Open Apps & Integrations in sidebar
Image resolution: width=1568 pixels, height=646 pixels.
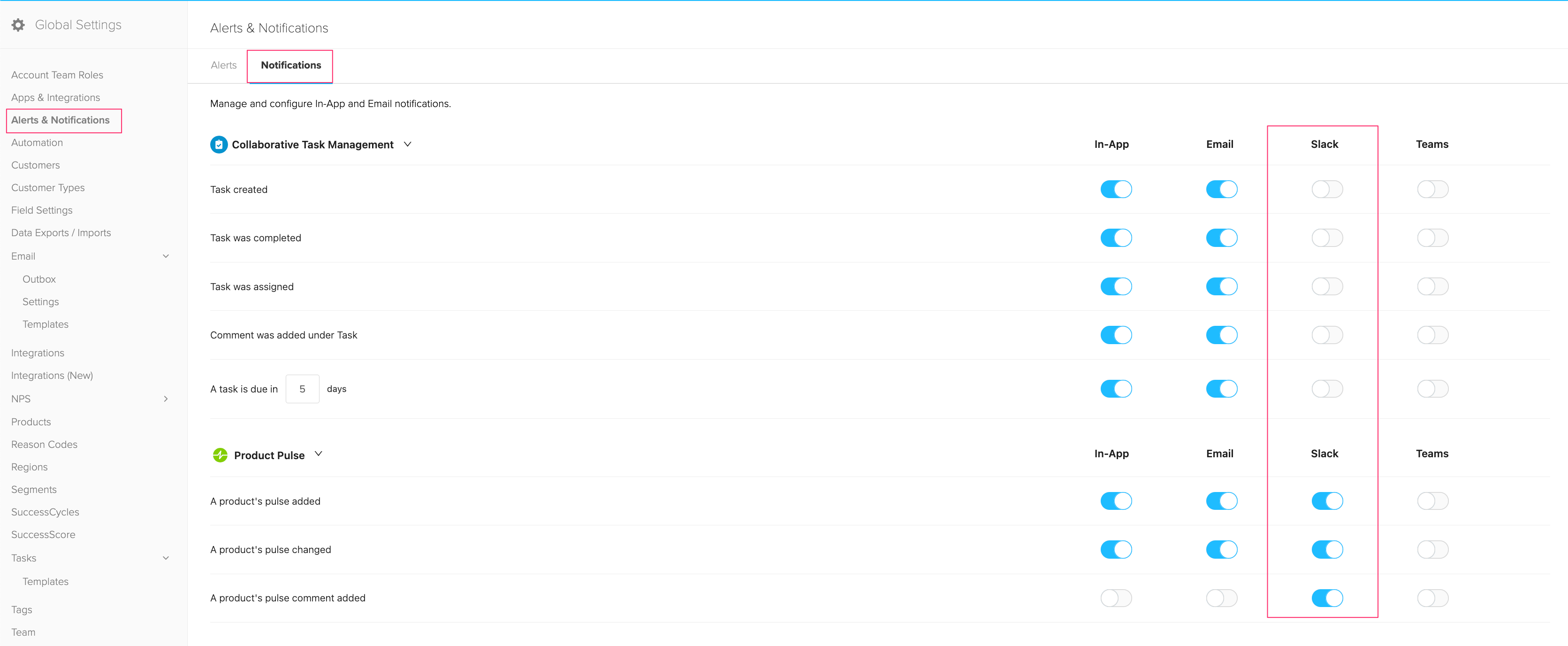click(55, 98)
